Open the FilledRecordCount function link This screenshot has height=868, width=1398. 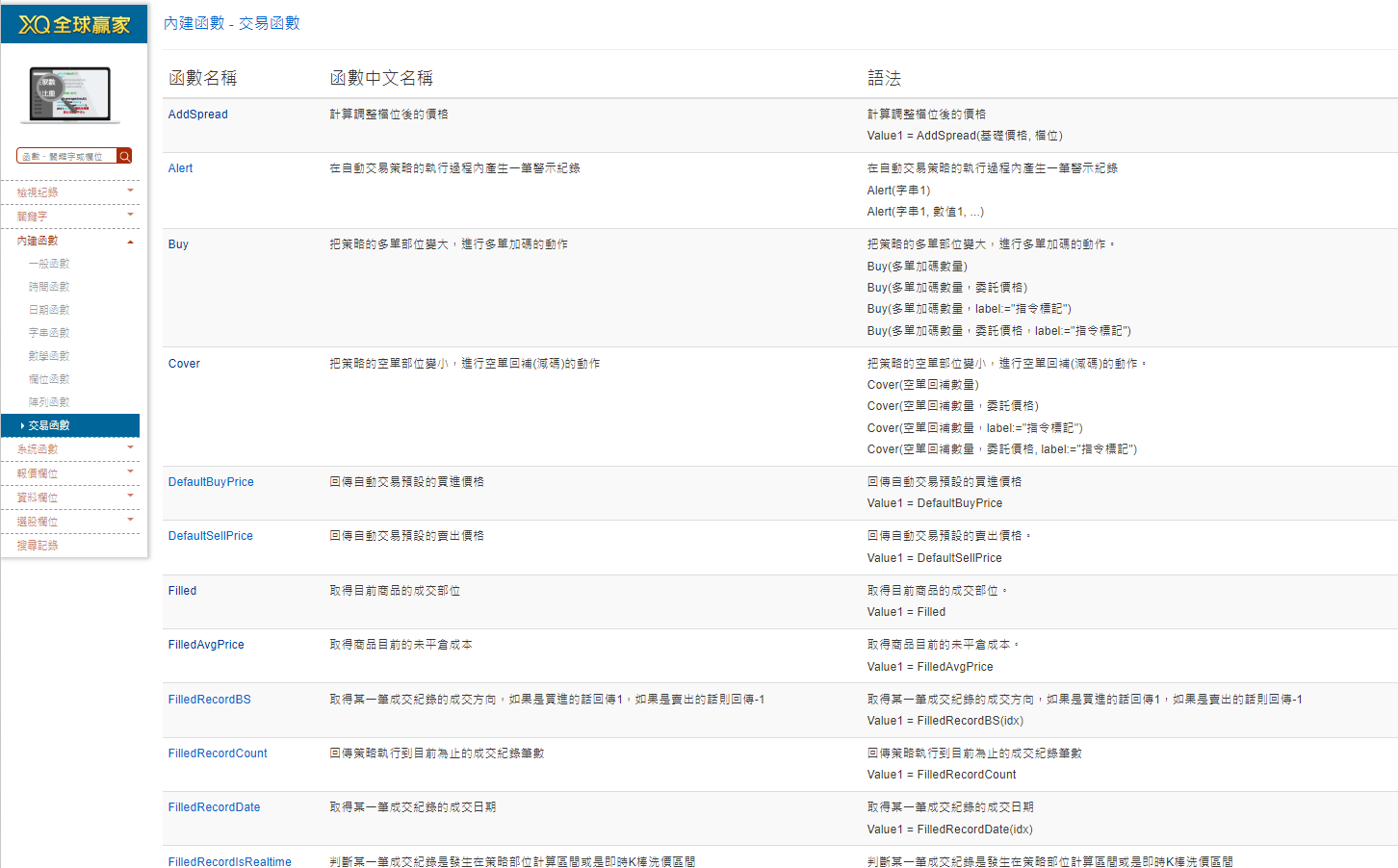[218, 753]
